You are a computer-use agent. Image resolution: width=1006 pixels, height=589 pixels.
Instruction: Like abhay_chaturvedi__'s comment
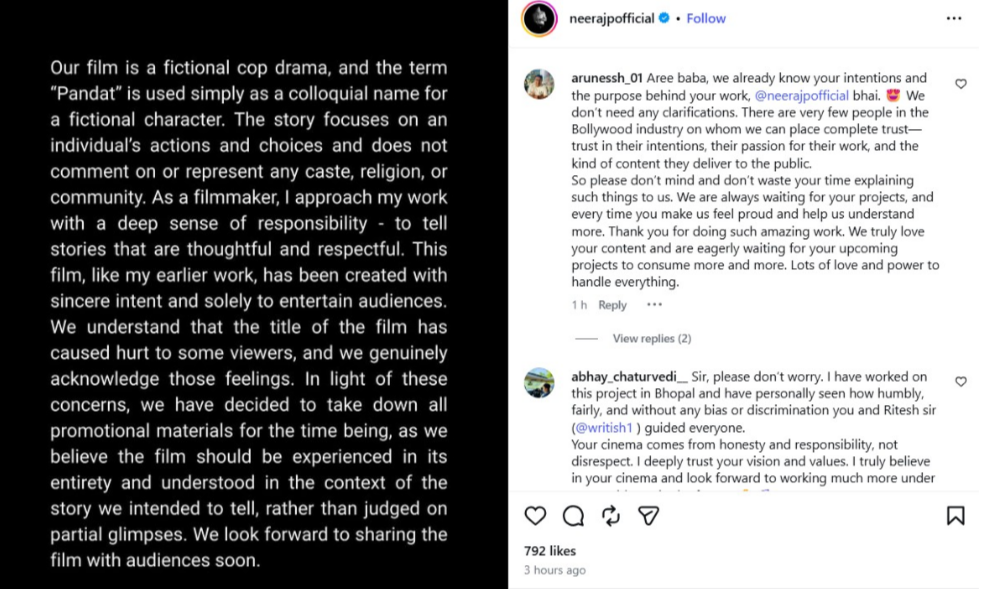[961, 381]
